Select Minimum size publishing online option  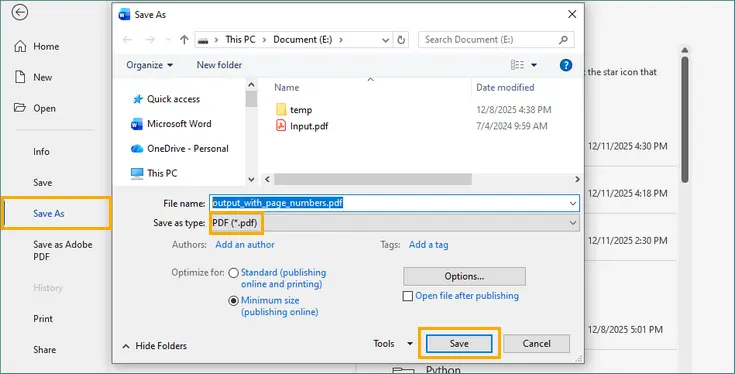(x=233, y=301)
